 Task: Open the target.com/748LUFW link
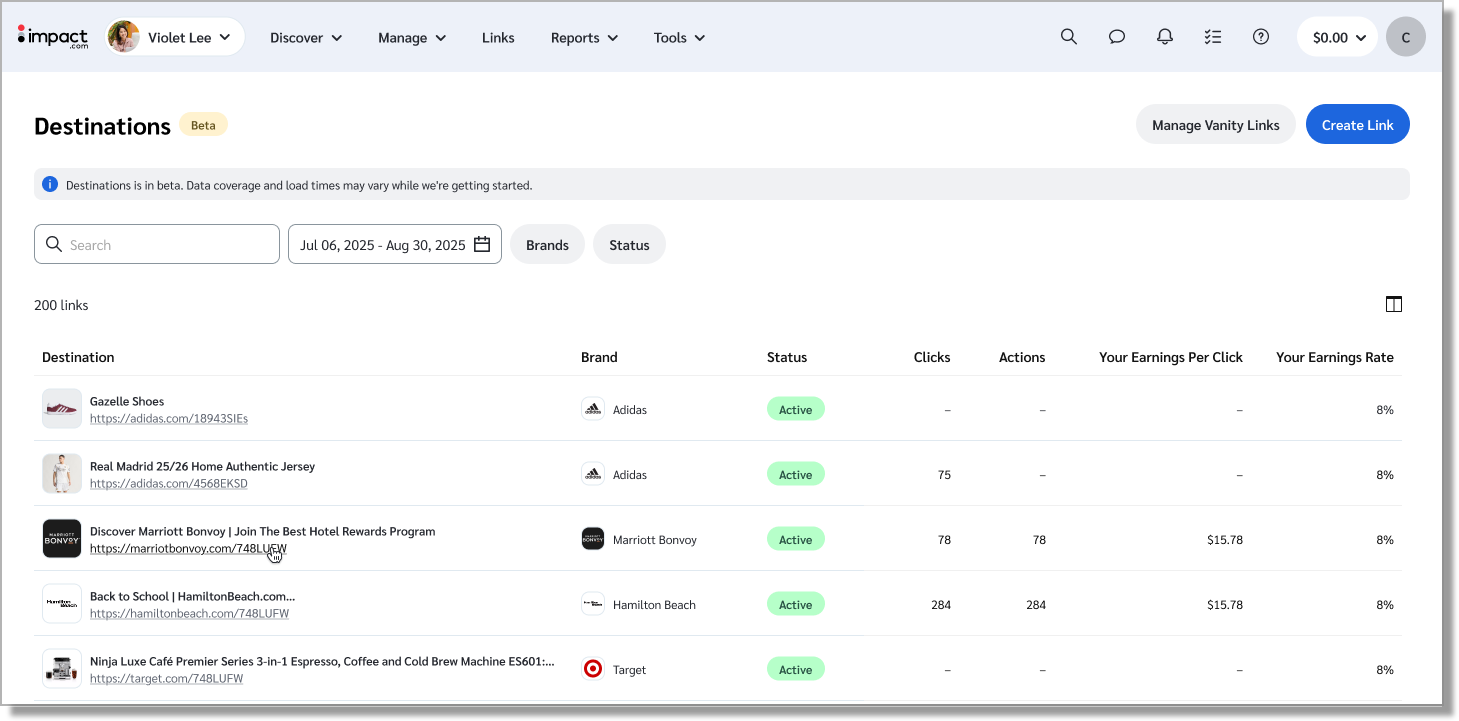click(166, 679)
